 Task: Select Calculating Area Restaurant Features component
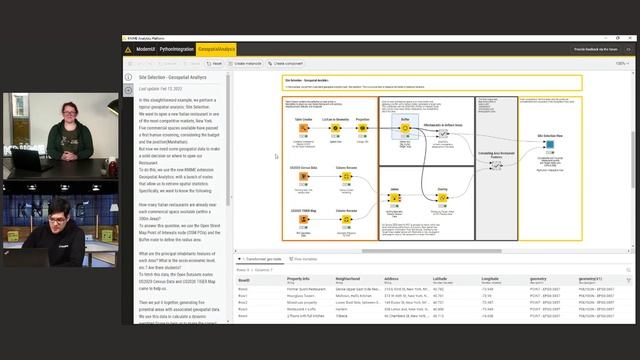point(496,165)
